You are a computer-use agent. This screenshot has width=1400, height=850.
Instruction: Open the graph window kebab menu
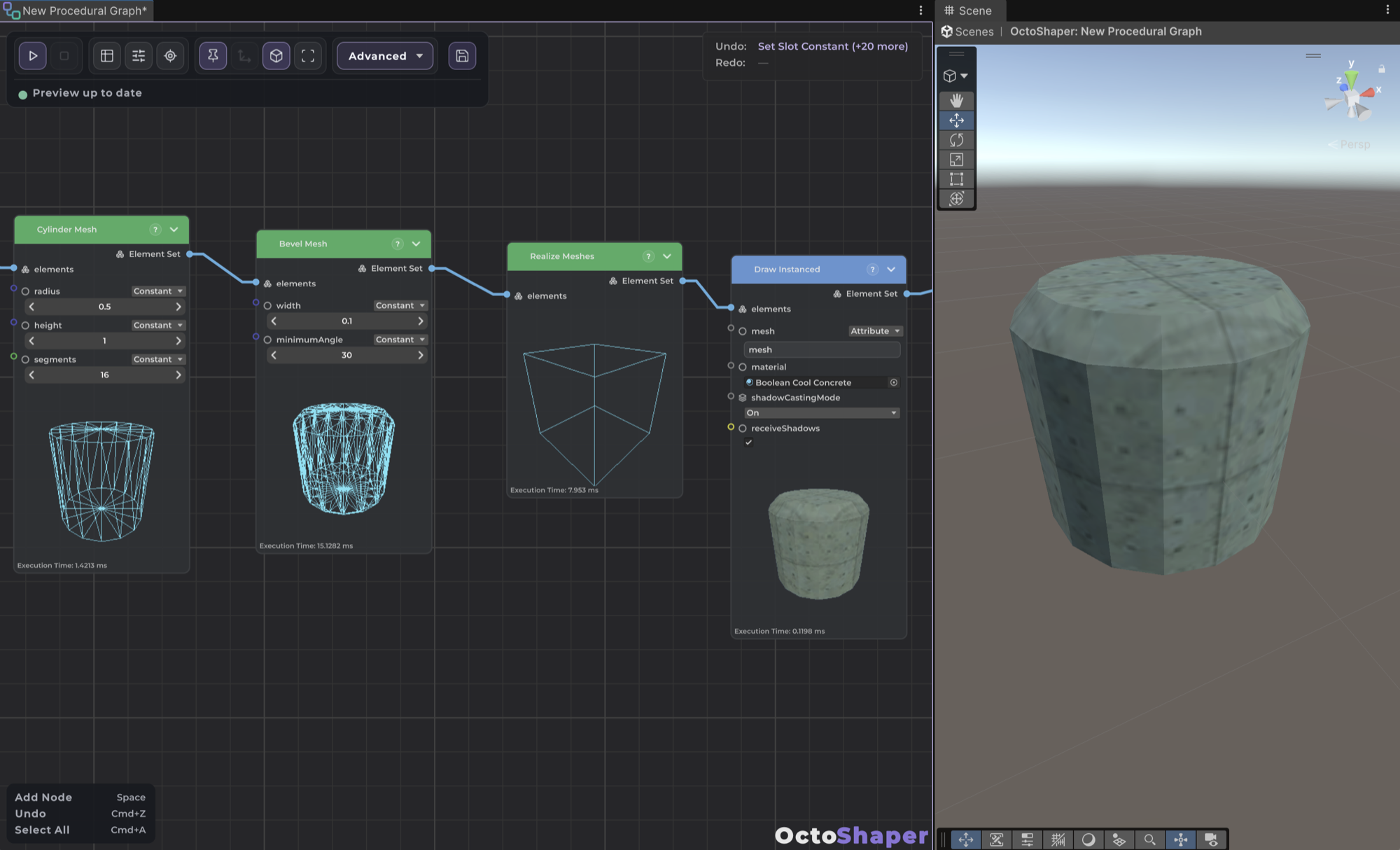(x=920, y=10)
